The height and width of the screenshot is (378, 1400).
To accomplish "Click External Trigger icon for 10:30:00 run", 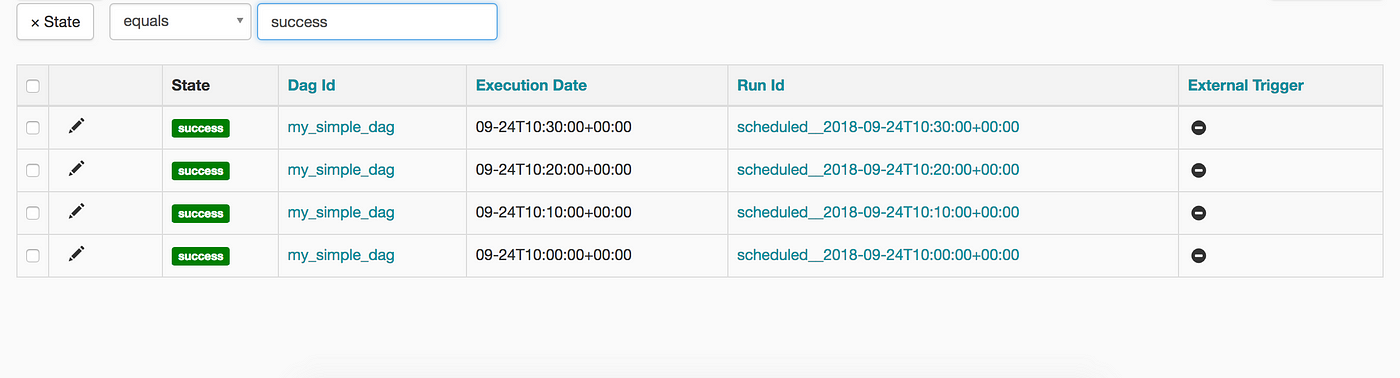I will [x=1198, y=128].
